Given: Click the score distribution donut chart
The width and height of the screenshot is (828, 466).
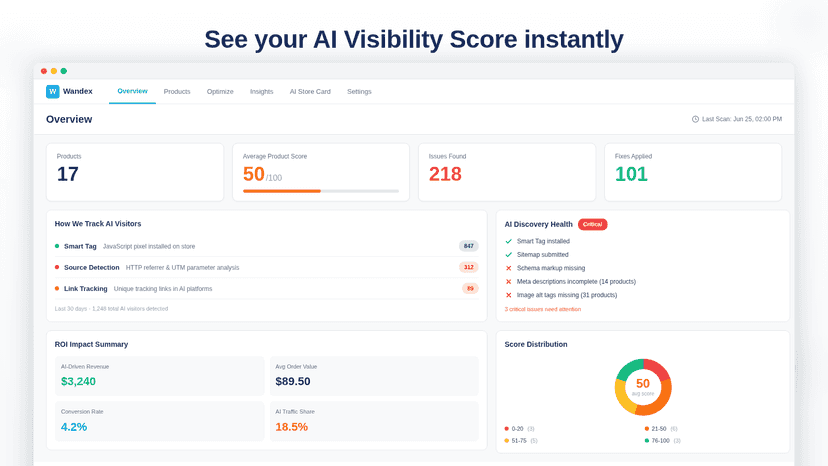Looking at the screenshot, I should (643, 387).
